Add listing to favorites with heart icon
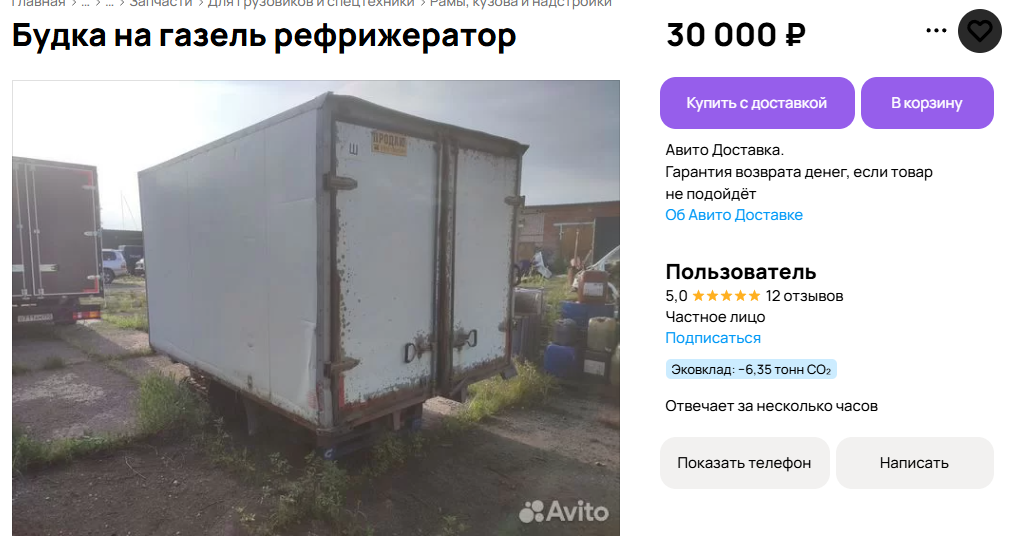The width and height of the screenshot is (1020, 543). coord(979,31)
